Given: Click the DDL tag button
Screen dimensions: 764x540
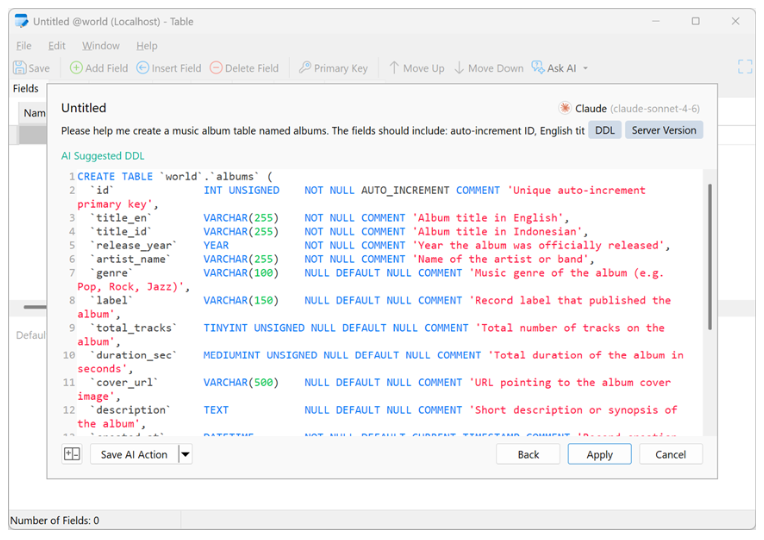Looking at the screenshot, I should point(605,130).
